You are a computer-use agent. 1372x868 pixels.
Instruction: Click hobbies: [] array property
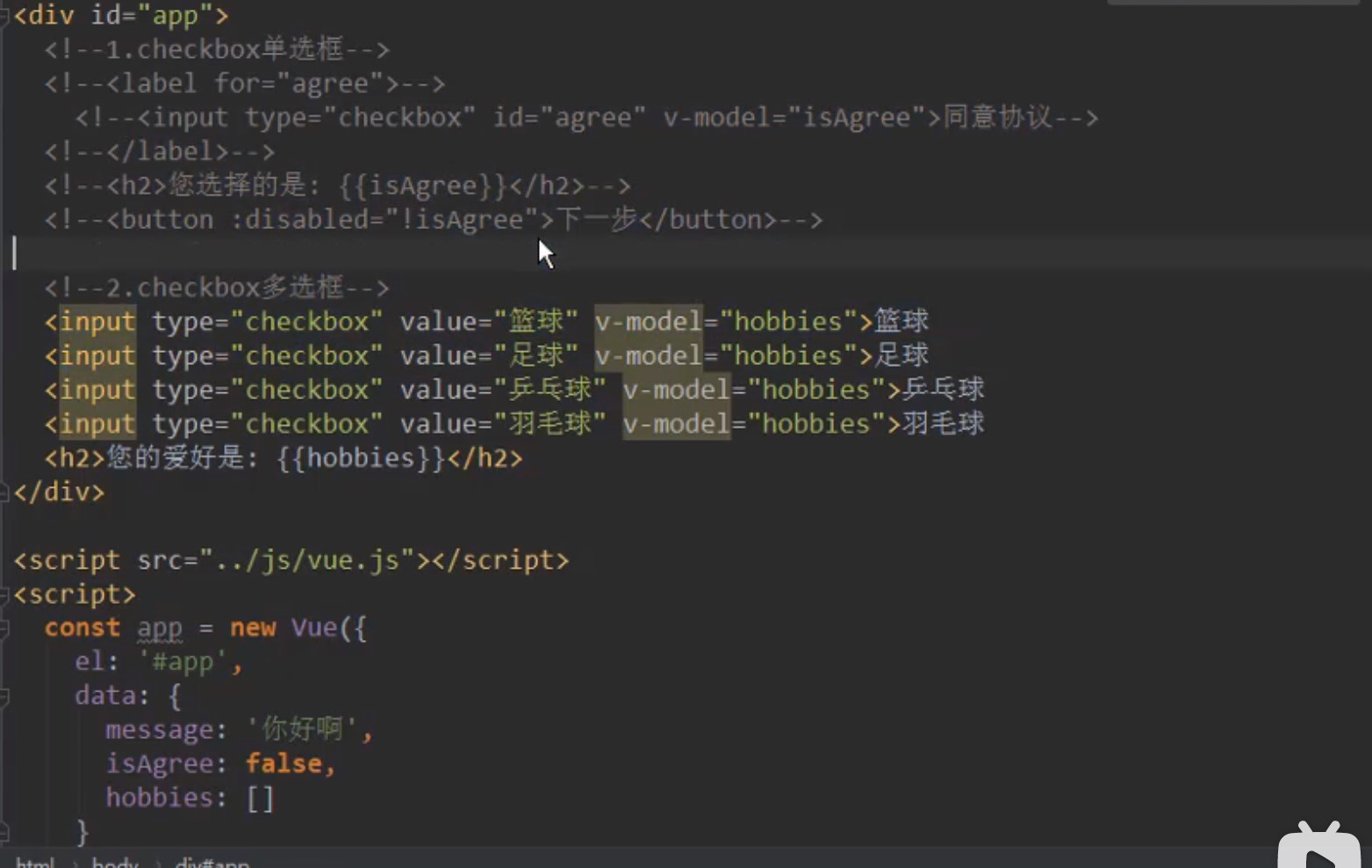coord(190,799)
